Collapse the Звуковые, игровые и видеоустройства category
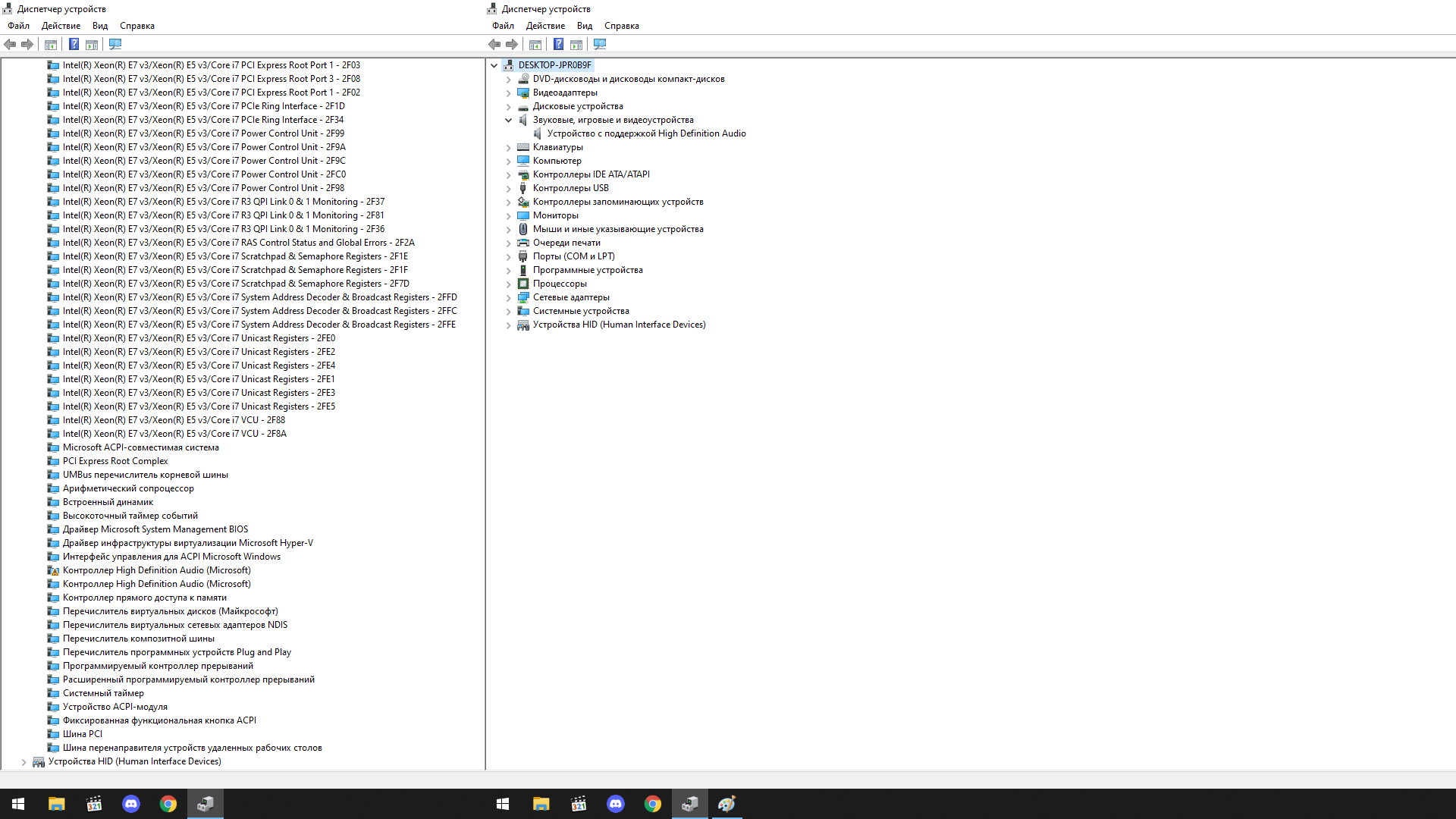Image resolution: width=1456 pixels, height=819 pixels. 509,120
